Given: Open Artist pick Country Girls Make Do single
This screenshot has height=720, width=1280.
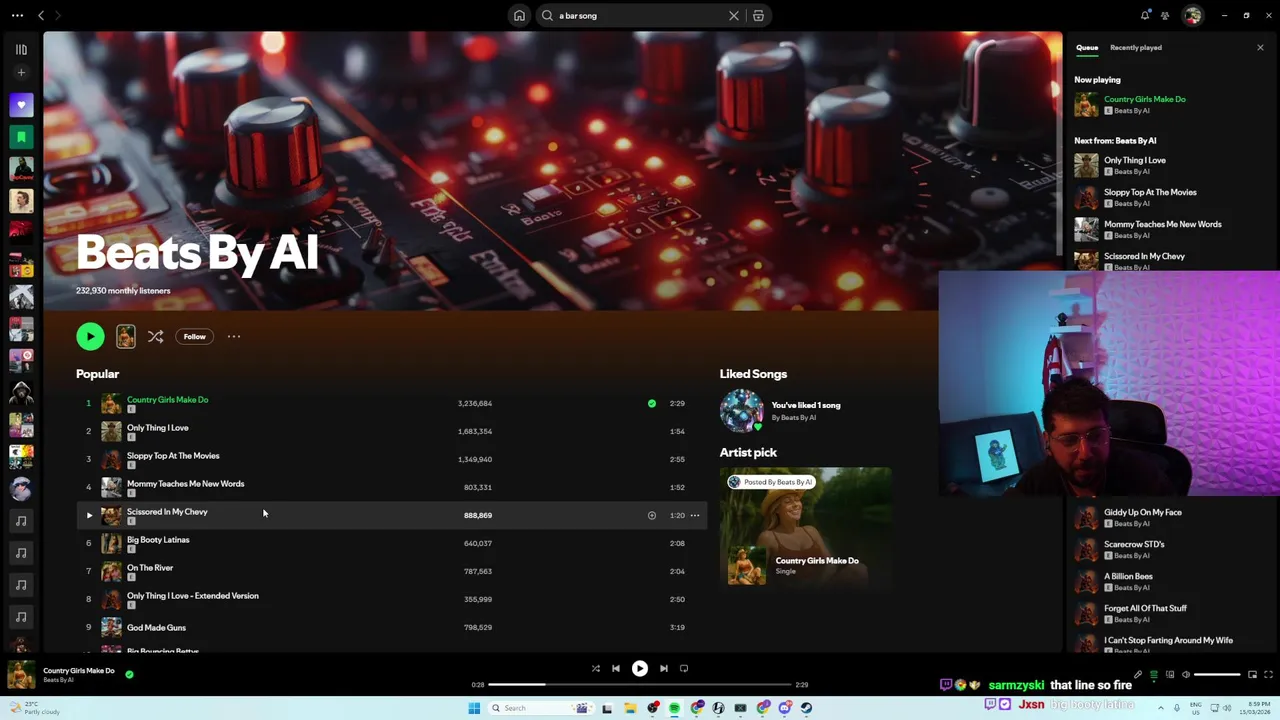Looking at the screenshot, I should click(805, 527).
